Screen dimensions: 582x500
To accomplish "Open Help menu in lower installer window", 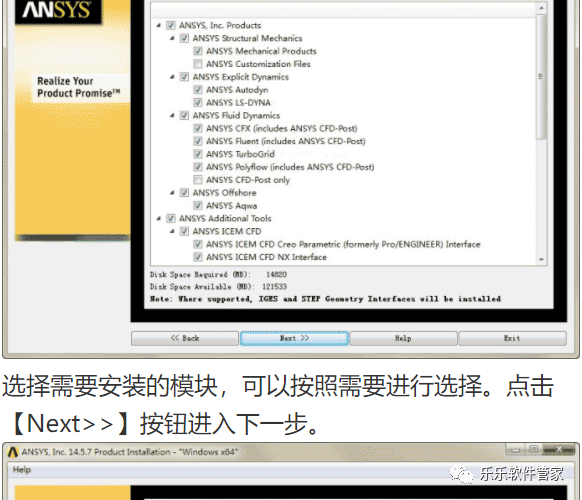I will pyautogui.click(x=22, y=470).
